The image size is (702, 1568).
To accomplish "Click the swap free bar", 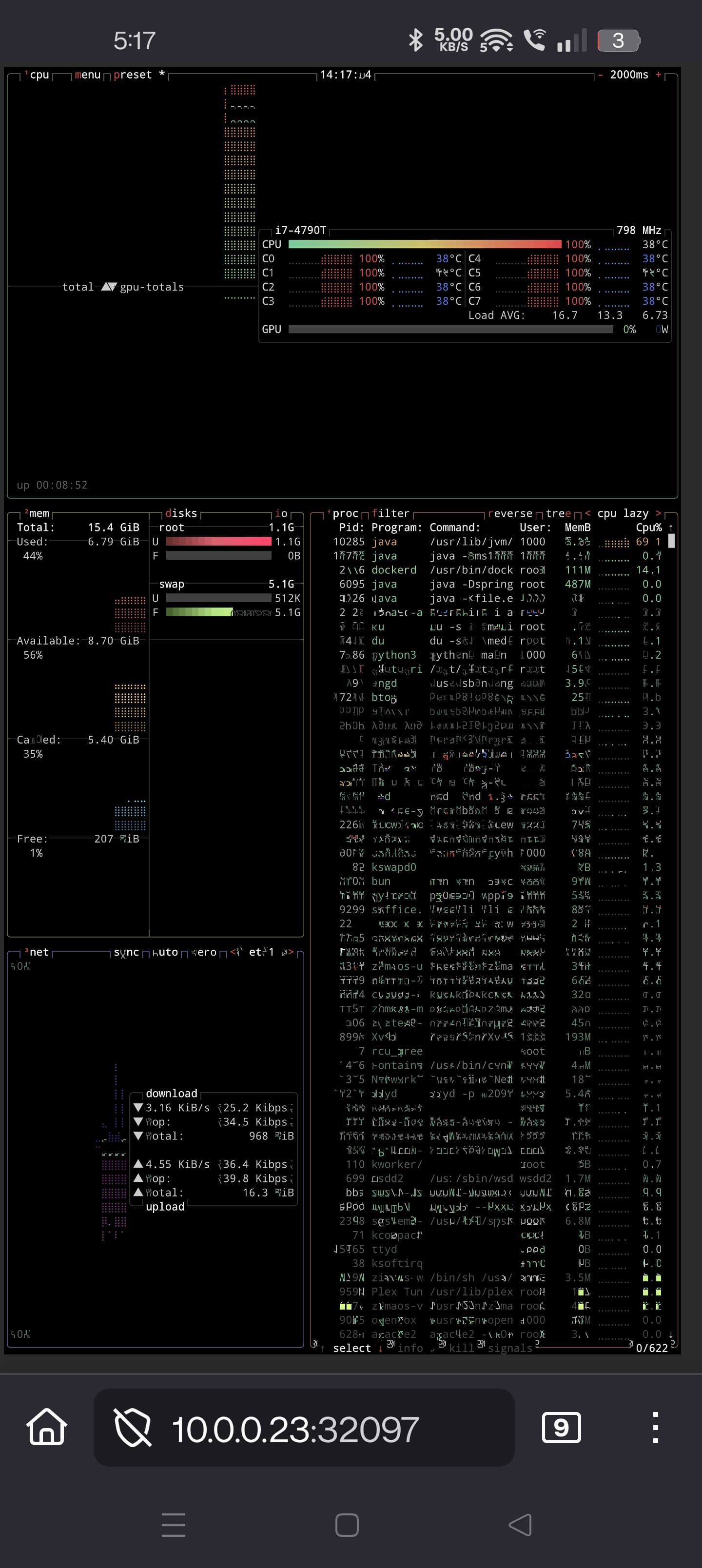I will coord(218,612).
